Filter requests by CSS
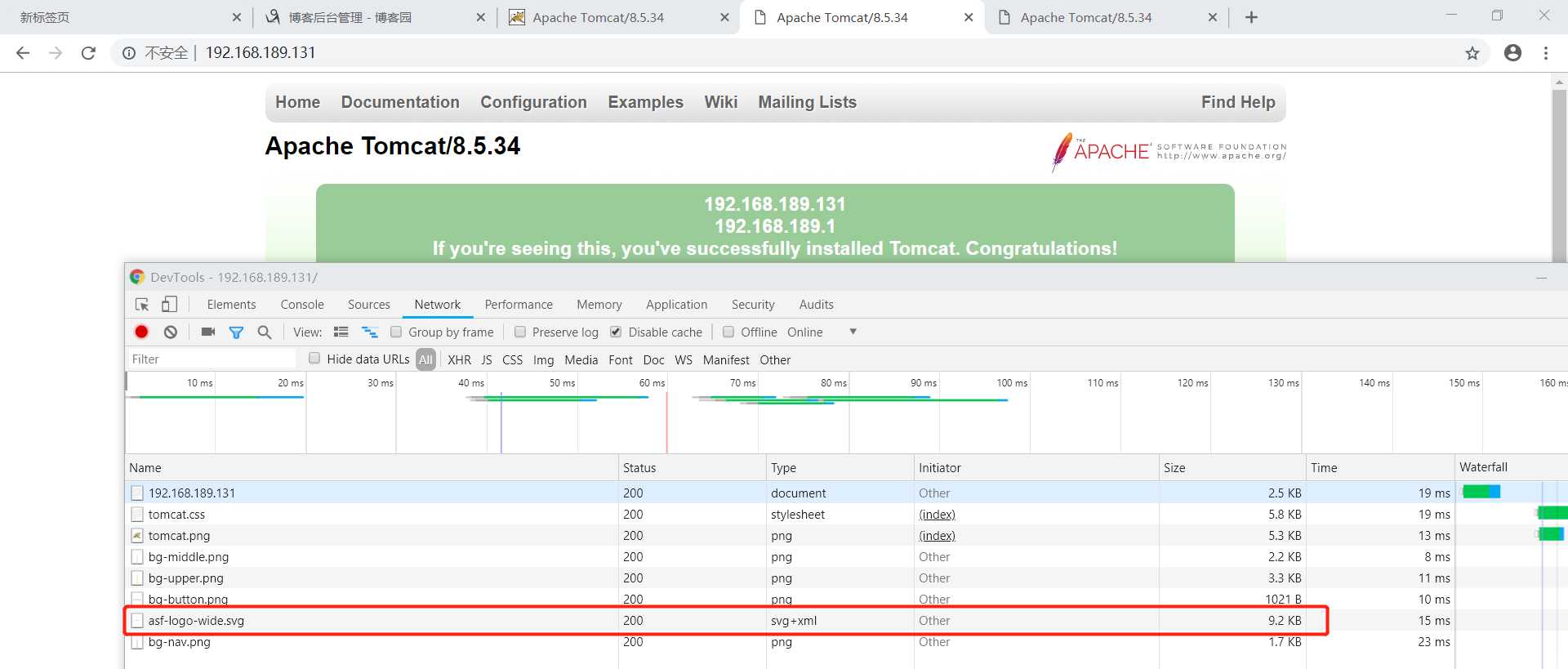 pyautogui.click(x=512, y=359)
